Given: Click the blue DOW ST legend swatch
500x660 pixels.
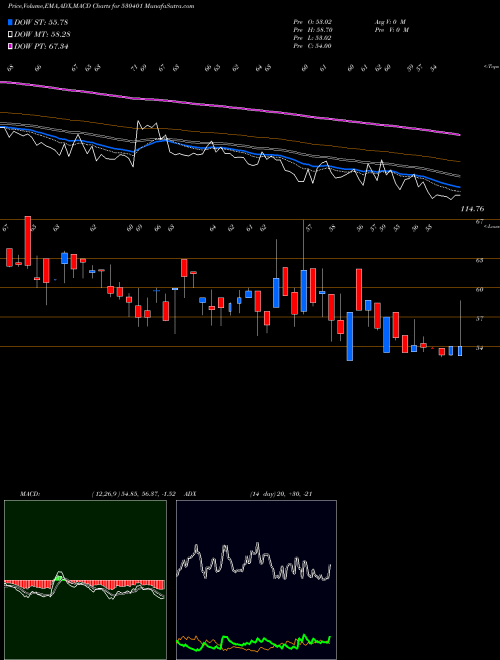Looking at the screenshot, I should pos(10,22).
